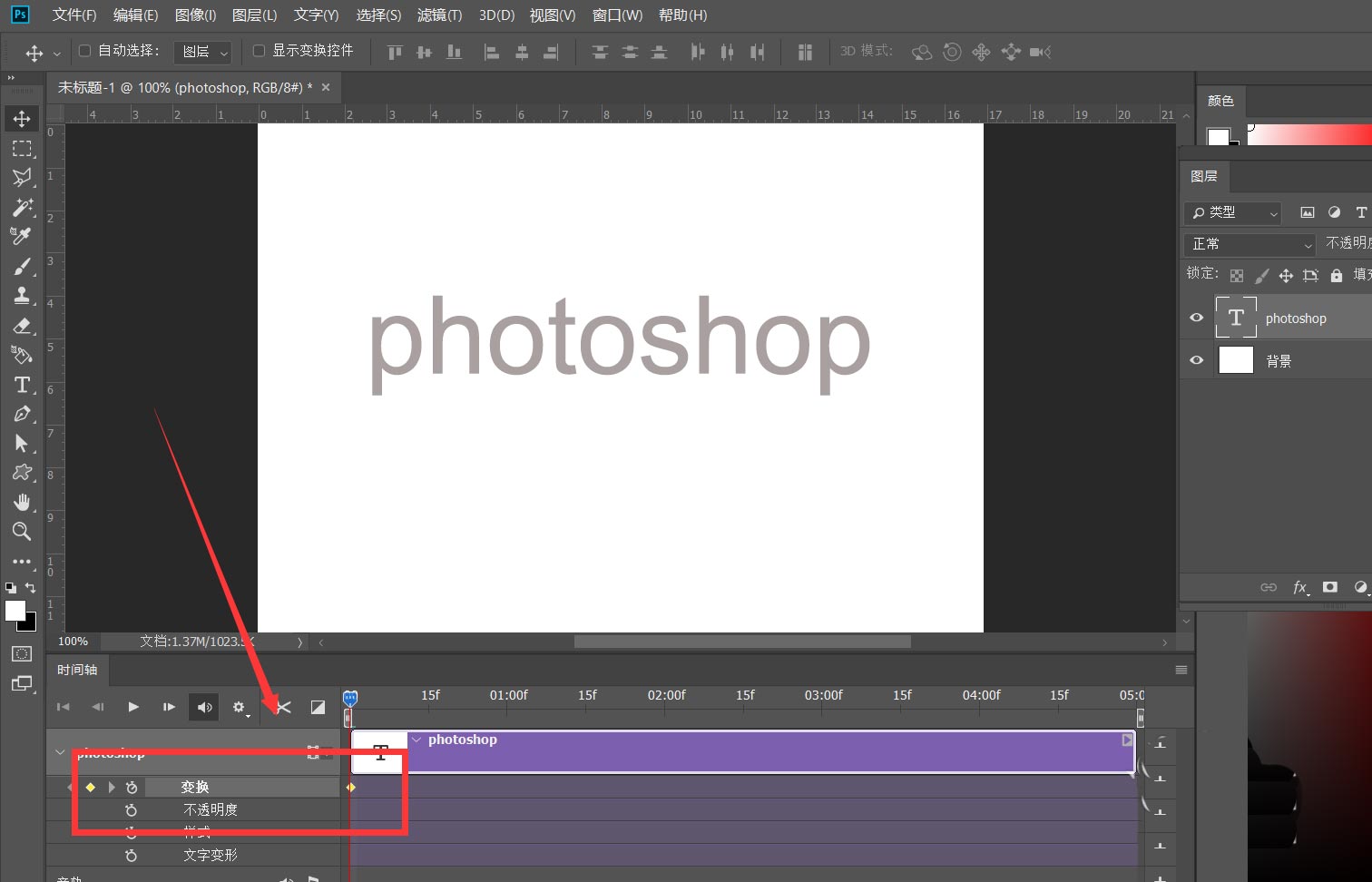Filter layers by pixel layer icon
Screen dimensions: 1372x882
[1308, 212]
